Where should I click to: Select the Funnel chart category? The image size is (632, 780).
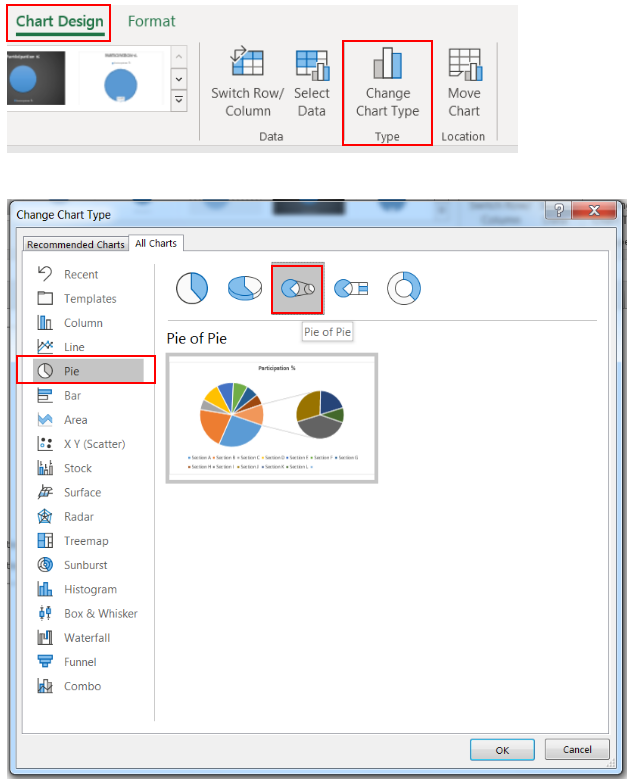point(89,662)
